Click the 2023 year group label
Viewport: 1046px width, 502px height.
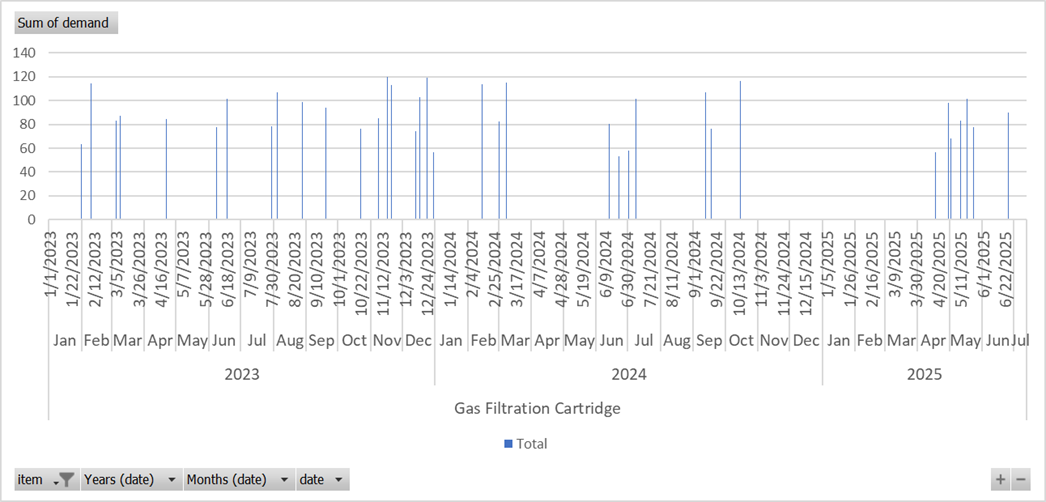click(242, 375)
